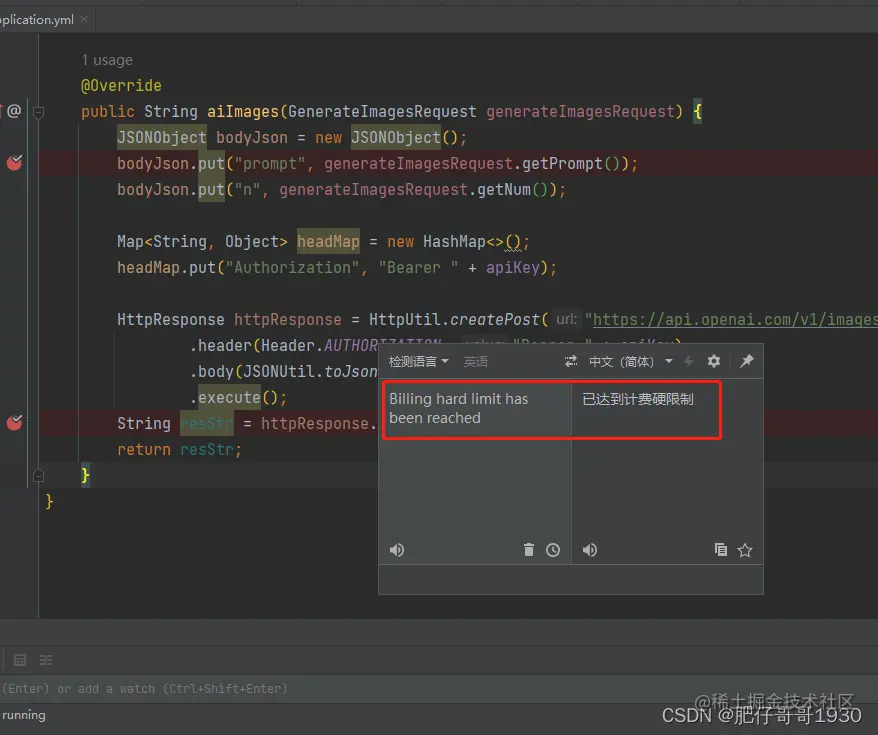Click the source text 'Billing hard limit has been reached'

459,409
